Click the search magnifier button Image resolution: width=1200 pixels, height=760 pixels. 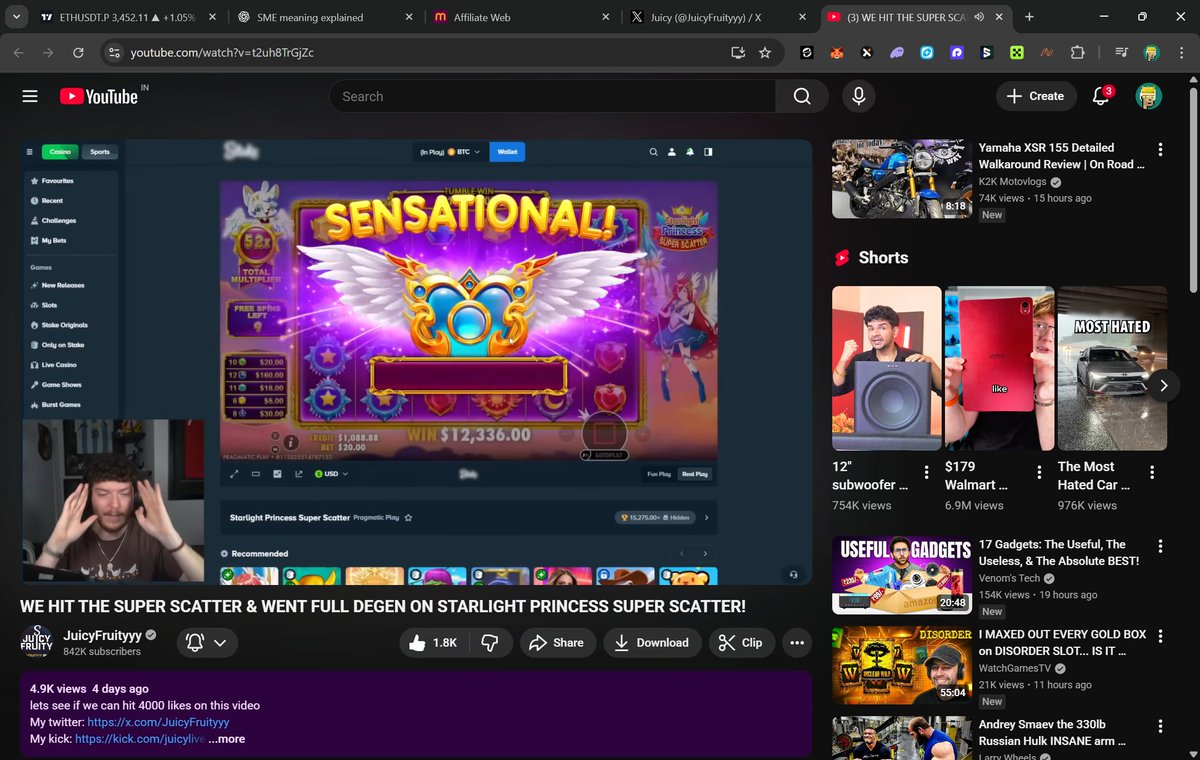pos(802,96)
